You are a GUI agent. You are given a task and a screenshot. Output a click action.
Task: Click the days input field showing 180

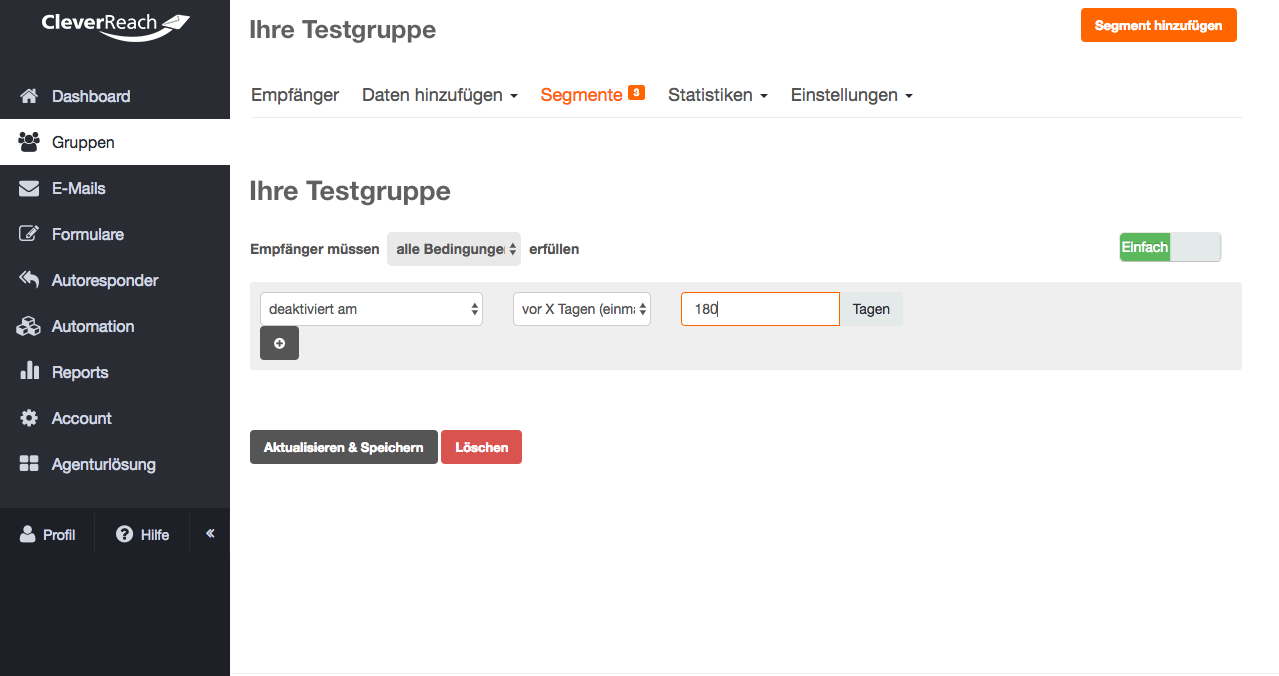(x=760, y=309)
